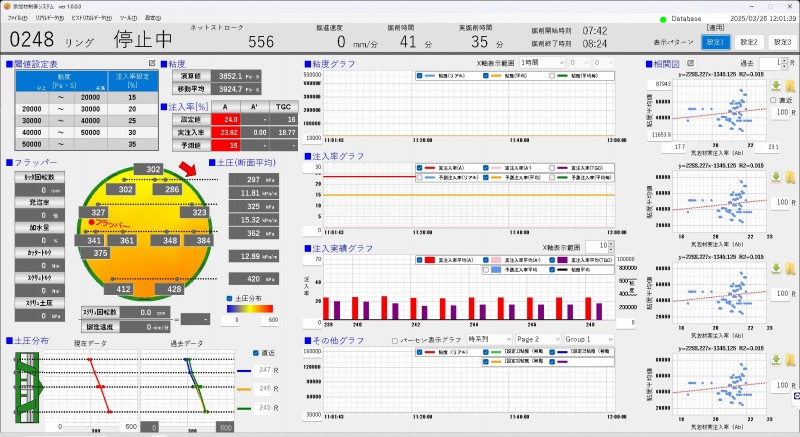The width and height of the screenshot is (800, 437).
Task: Toggle the 直近 checkbox in earth pressure distribution
Action: [x=254, y=353]
